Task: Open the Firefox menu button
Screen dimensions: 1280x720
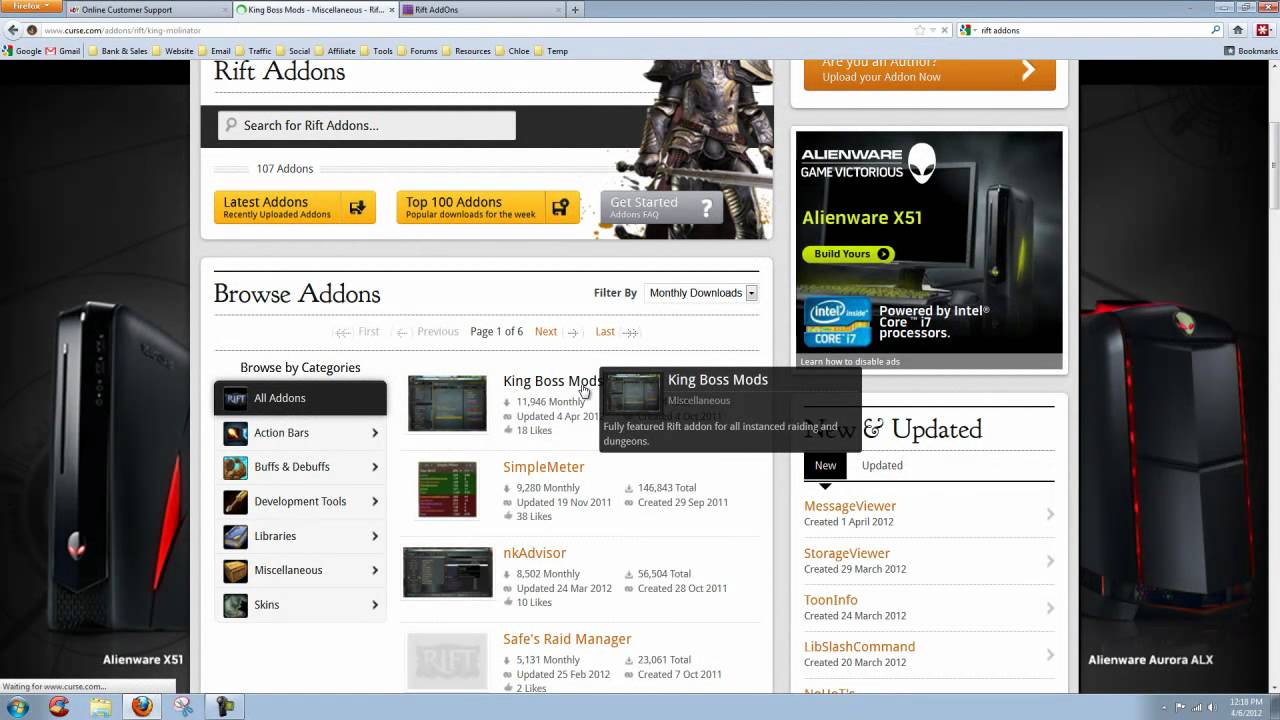Action: (x=31, y=6)
